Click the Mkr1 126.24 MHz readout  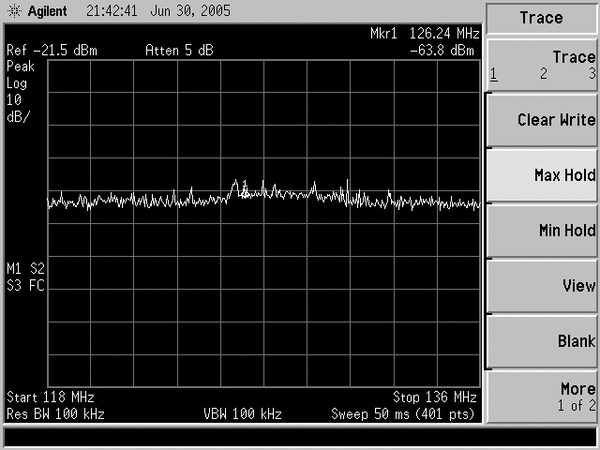pyautogui.click(x=422, y=33)
